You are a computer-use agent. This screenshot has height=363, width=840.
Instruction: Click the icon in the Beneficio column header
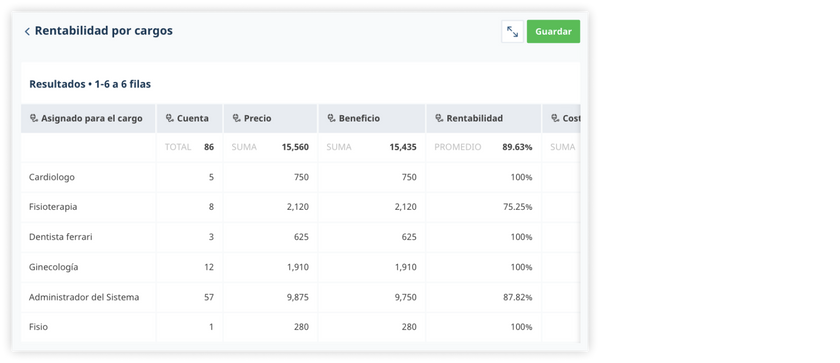pyautogui.click(x=332, y=118)
